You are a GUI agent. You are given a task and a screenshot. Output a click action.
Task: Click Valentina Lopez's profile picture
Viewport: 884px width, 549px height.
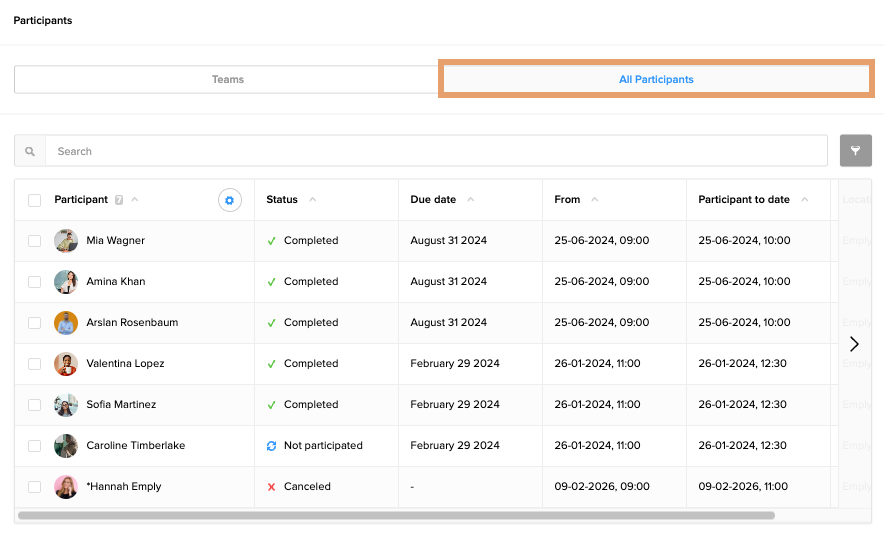66,364
